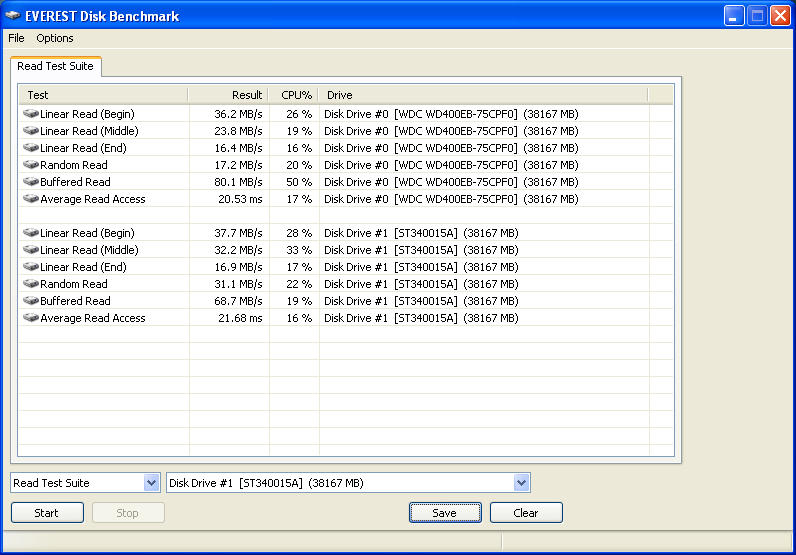796x555 pixels.
Task: Click disk icon of 68.7 MB/s Buffered Read row
Action: (x=31, y=301)
